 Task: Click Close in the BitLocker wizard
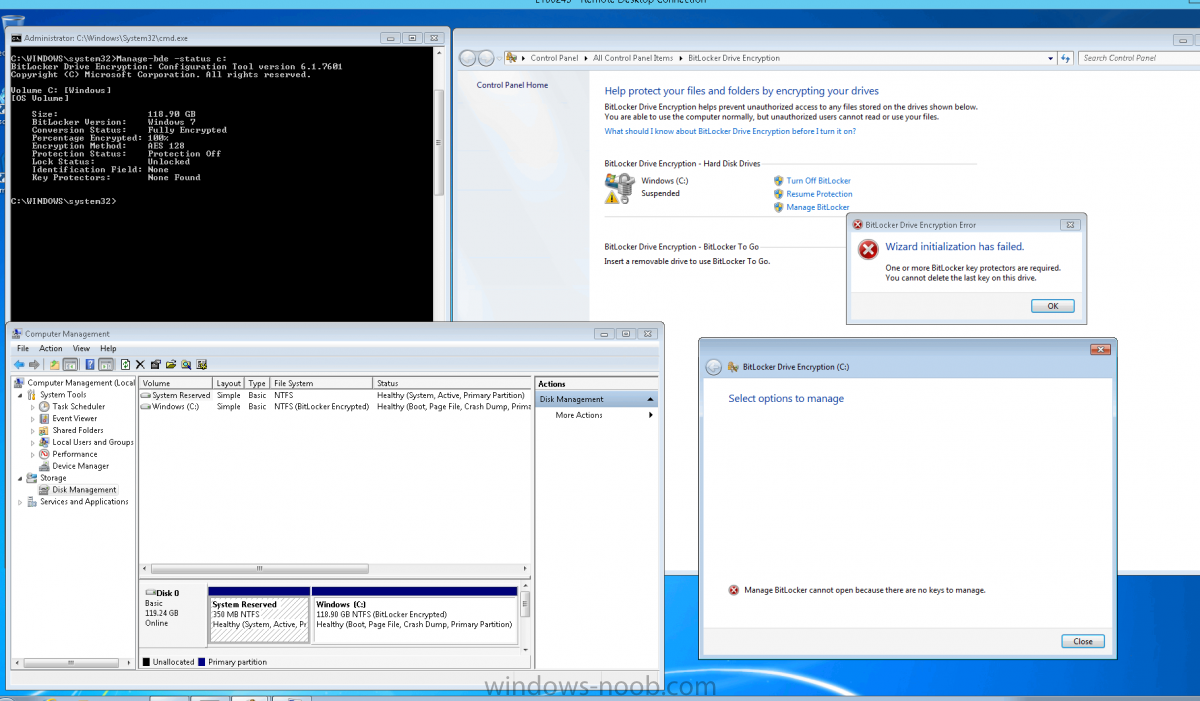1083,641
